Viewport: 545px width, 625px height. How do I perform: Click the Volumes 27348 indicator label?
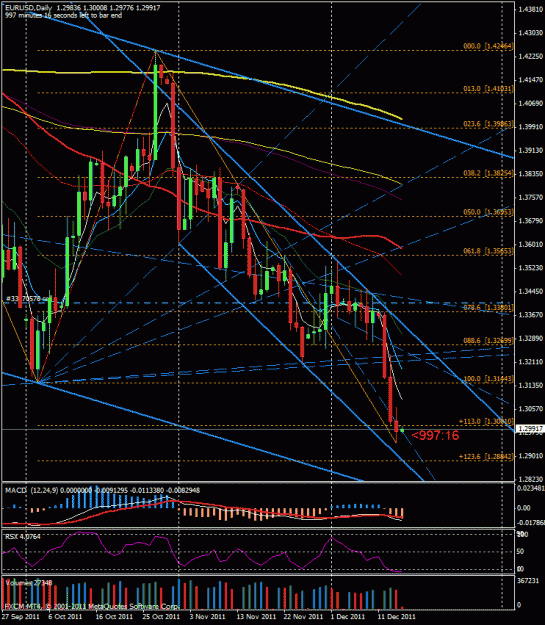pyautogui.click(x=29, y=583)
